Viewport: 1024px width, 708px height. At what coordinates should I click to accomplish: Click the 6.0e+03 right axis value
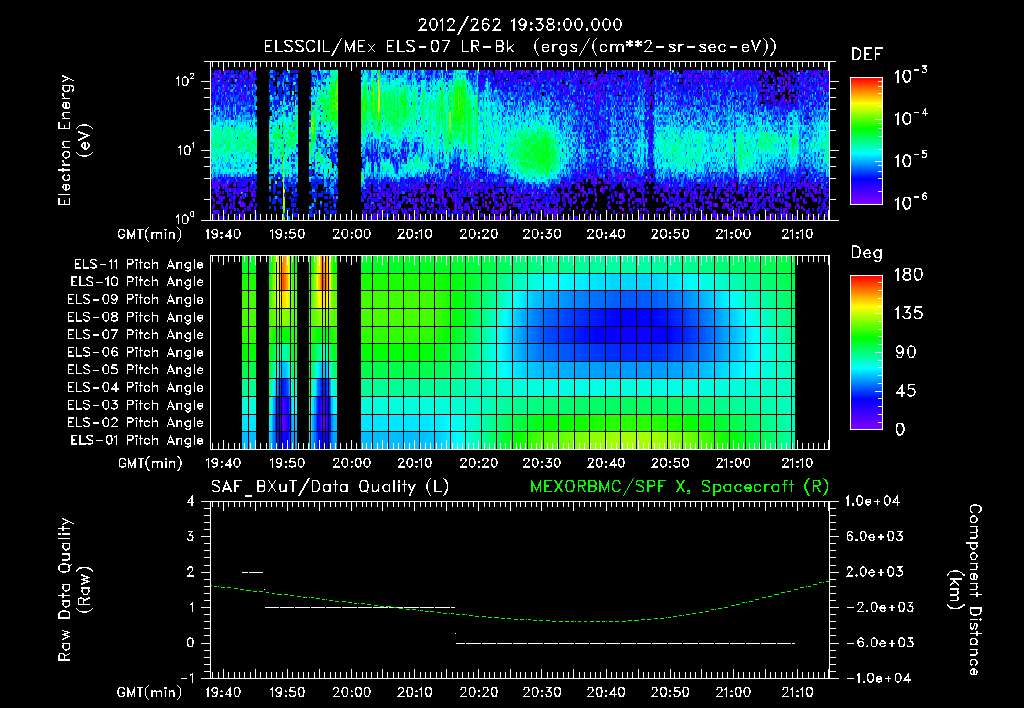point(874,536)
